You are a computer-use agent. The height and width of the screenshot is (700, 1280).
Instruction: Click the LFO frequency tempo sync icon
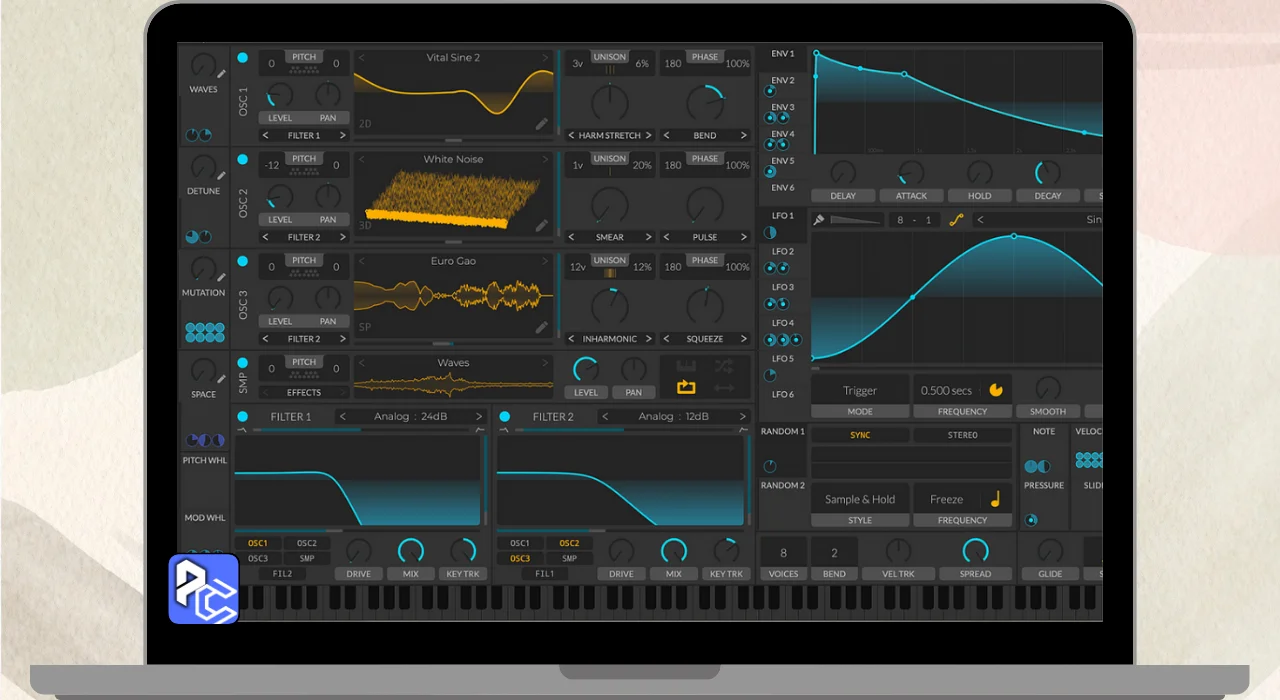coord(996,390)
